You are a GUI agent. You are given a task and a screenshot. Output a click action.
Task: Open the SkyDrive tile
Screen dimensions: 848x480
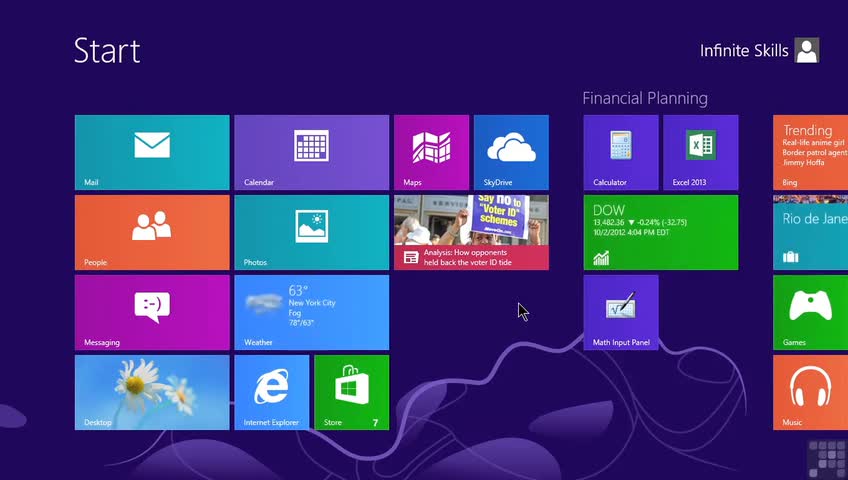pyautogui.click(x=511, y=152)
